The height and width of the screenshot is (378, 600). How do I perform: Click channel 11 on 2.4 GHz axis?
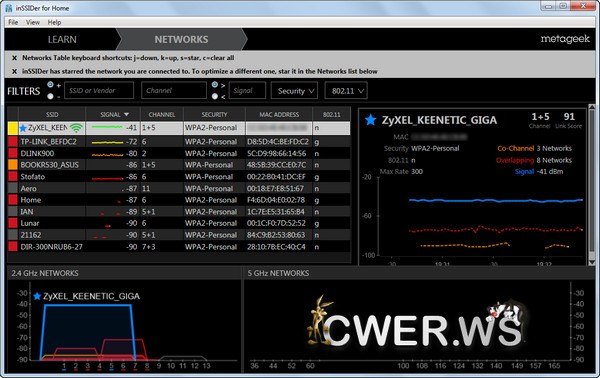coord(183,366)
